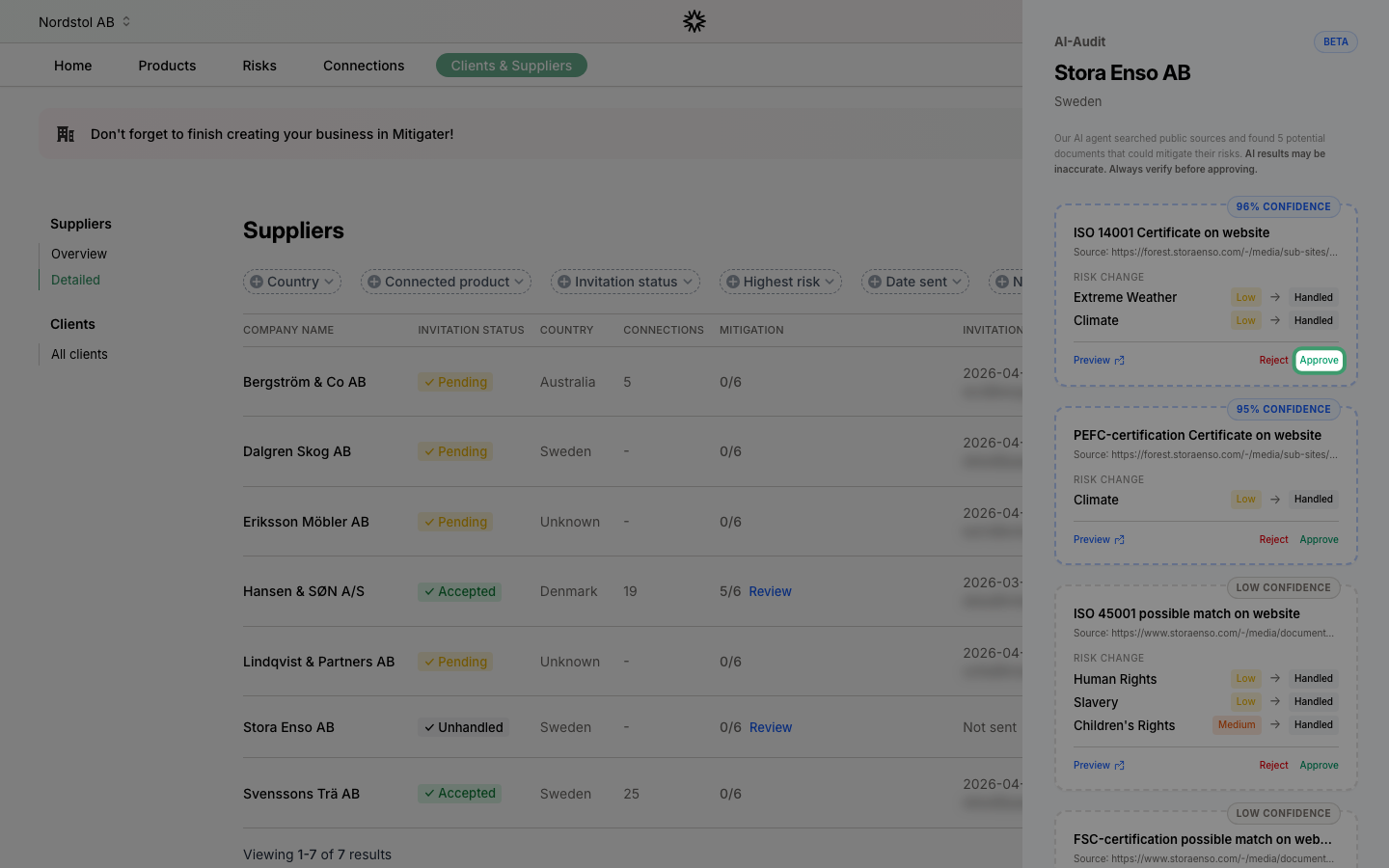The width and height of the screenshot is (1389, 868).
Task: Click the Mitigater star logo icon
Action: pos(694,21)
